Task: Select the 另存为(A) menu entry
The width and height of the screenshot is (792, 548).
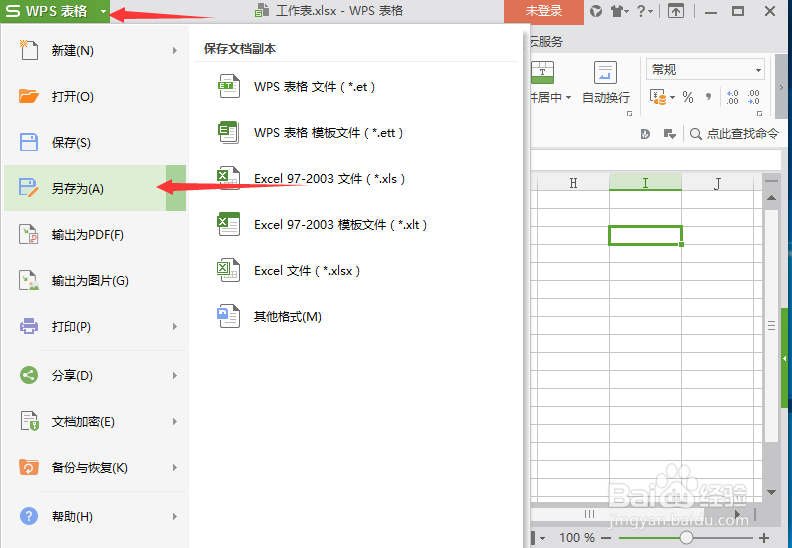Action: click(x=95, y=188)
